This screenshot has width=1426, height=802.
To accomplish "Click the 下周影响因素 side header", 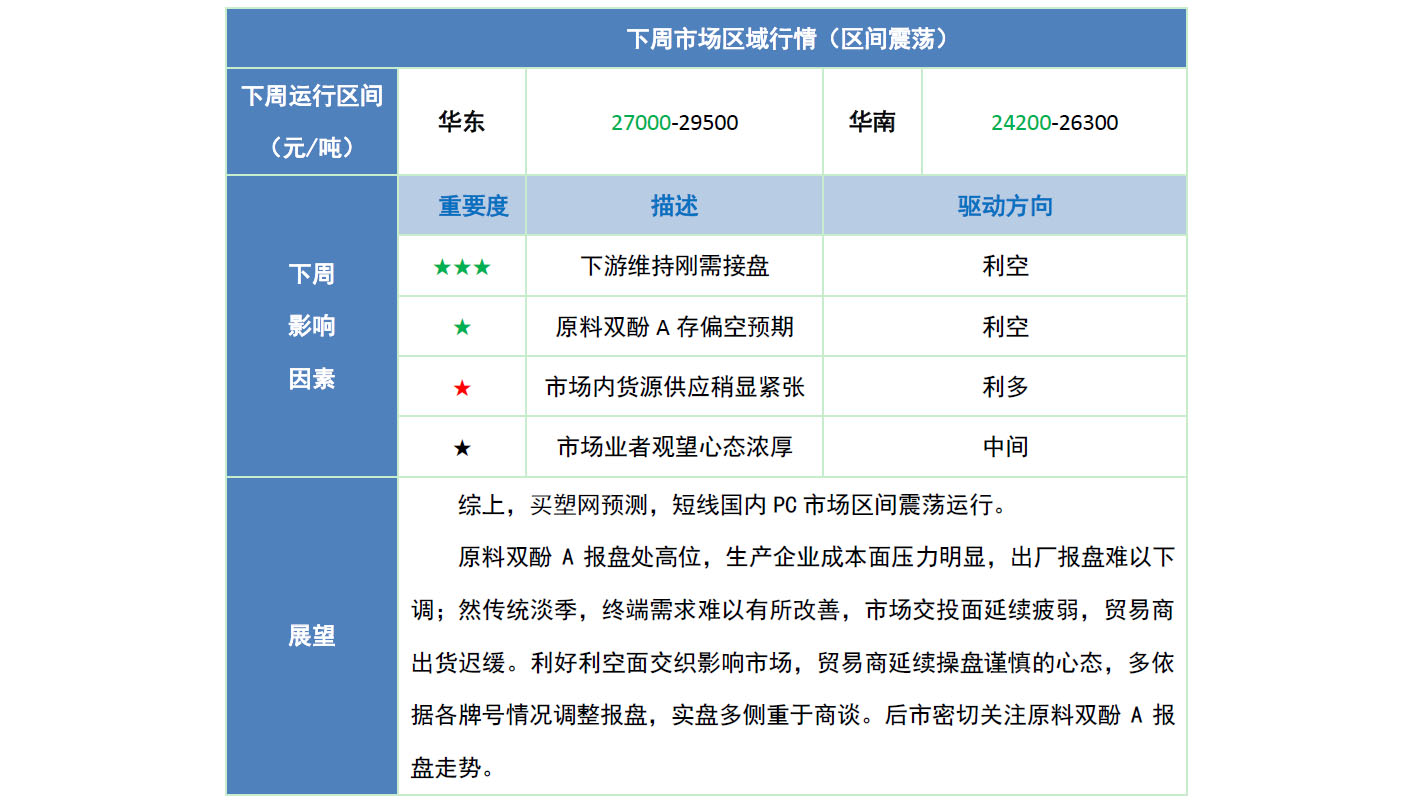I will 312,326.
